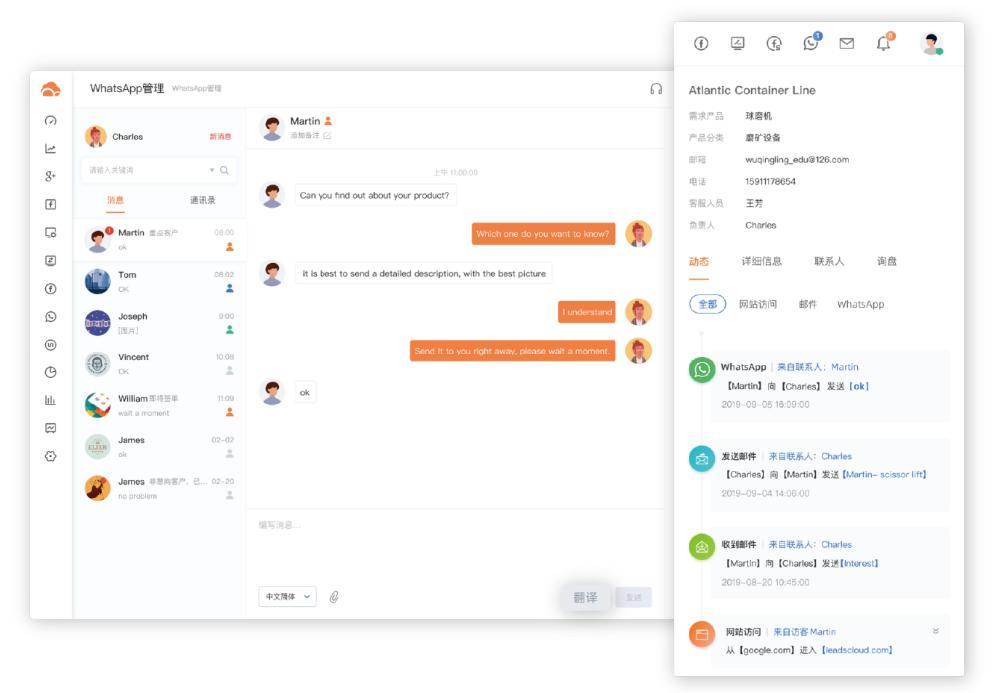Open the email envelope icon in top panel

click(847, 42)
